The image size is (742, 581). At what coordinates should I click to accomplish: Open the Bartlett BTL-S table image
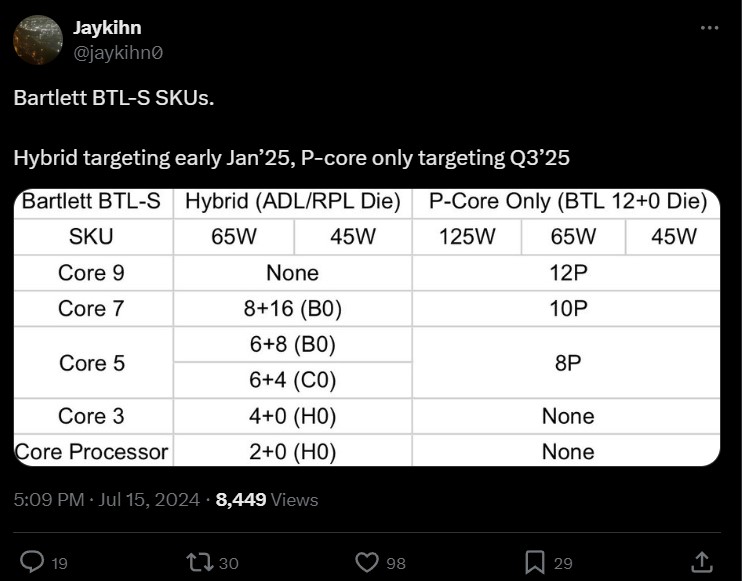tap(367, 327)
